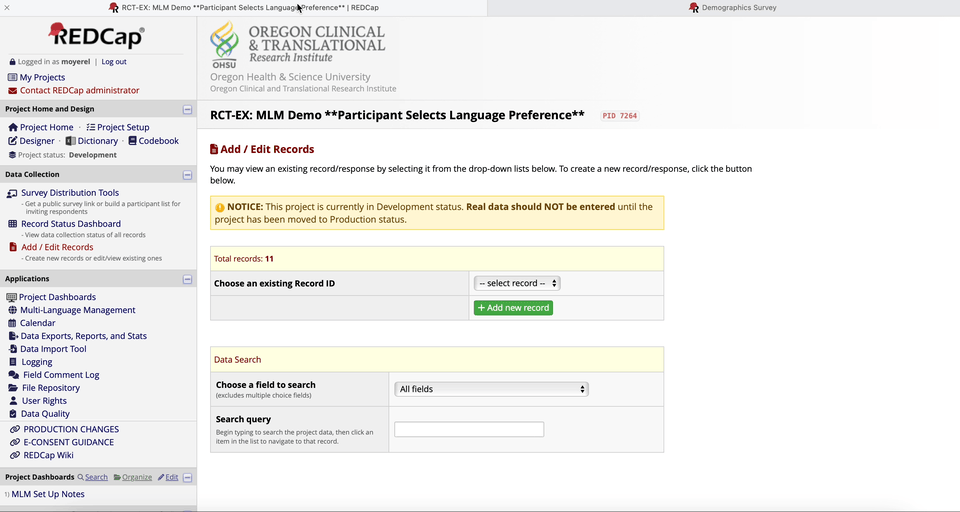Open the PRODUCTION CHANGES link
The width and height of the screenshot is (960, 512).
coord(71,429)
